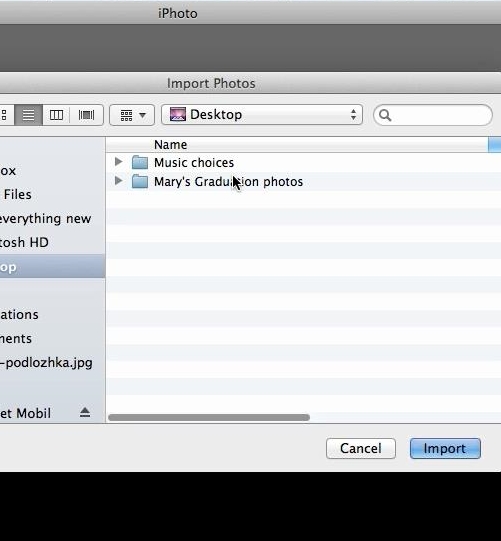This screenshot has height=541, width=501.
Task: Eject the Mobil volume in sidebar
Action: 85,412
